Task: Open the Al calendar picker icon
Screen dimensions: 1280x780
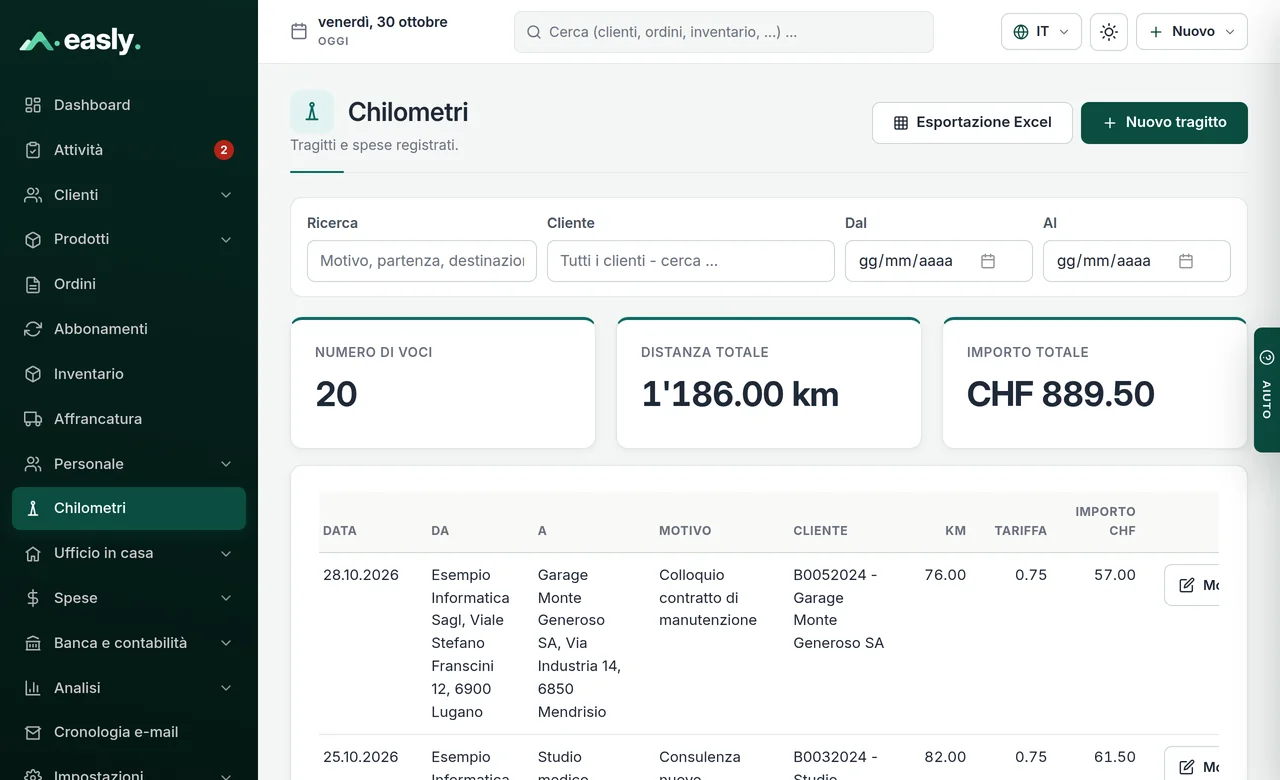Action: click(1186, 261)
